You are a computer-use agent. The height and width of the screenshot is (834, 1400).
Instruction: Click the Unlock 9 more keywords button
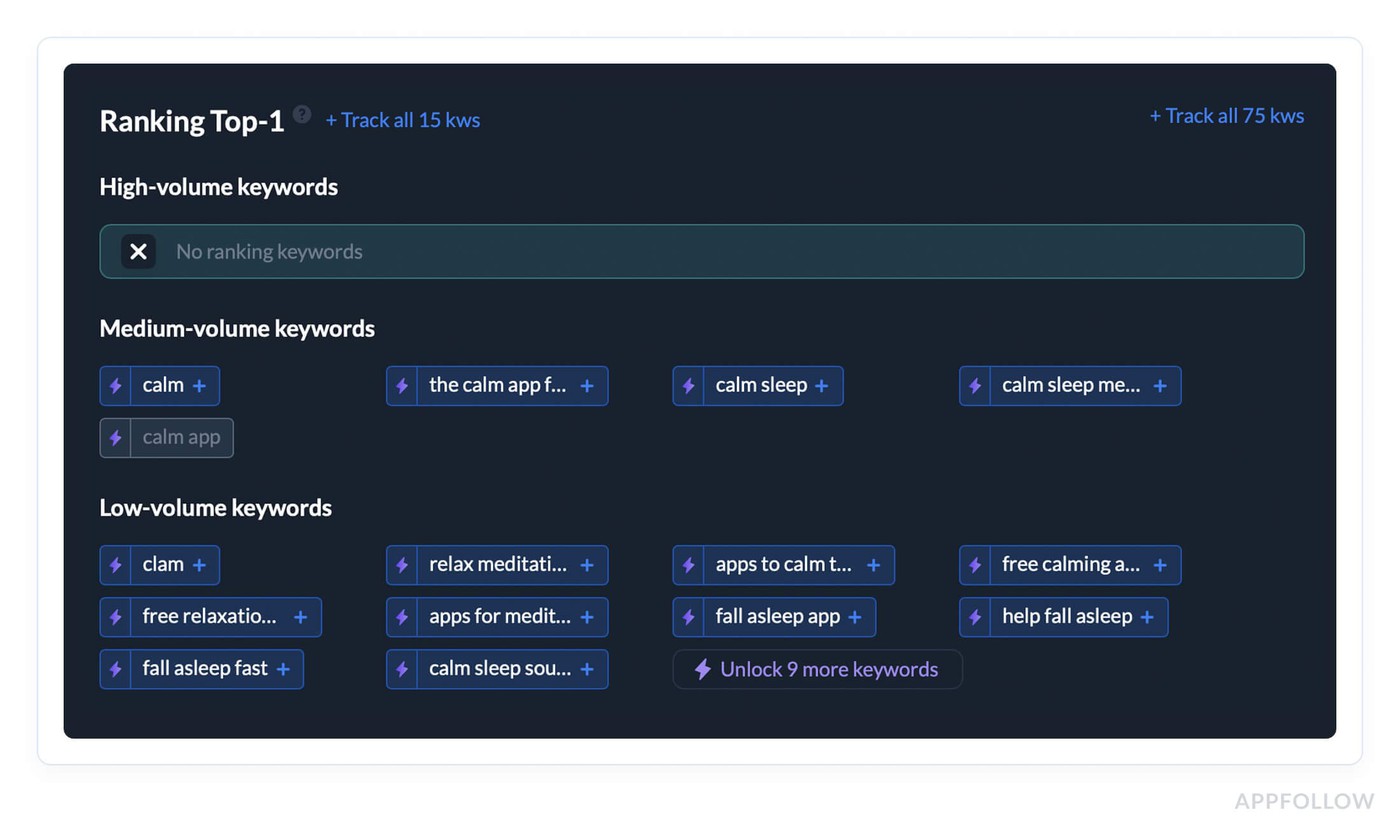pos(817,669)
